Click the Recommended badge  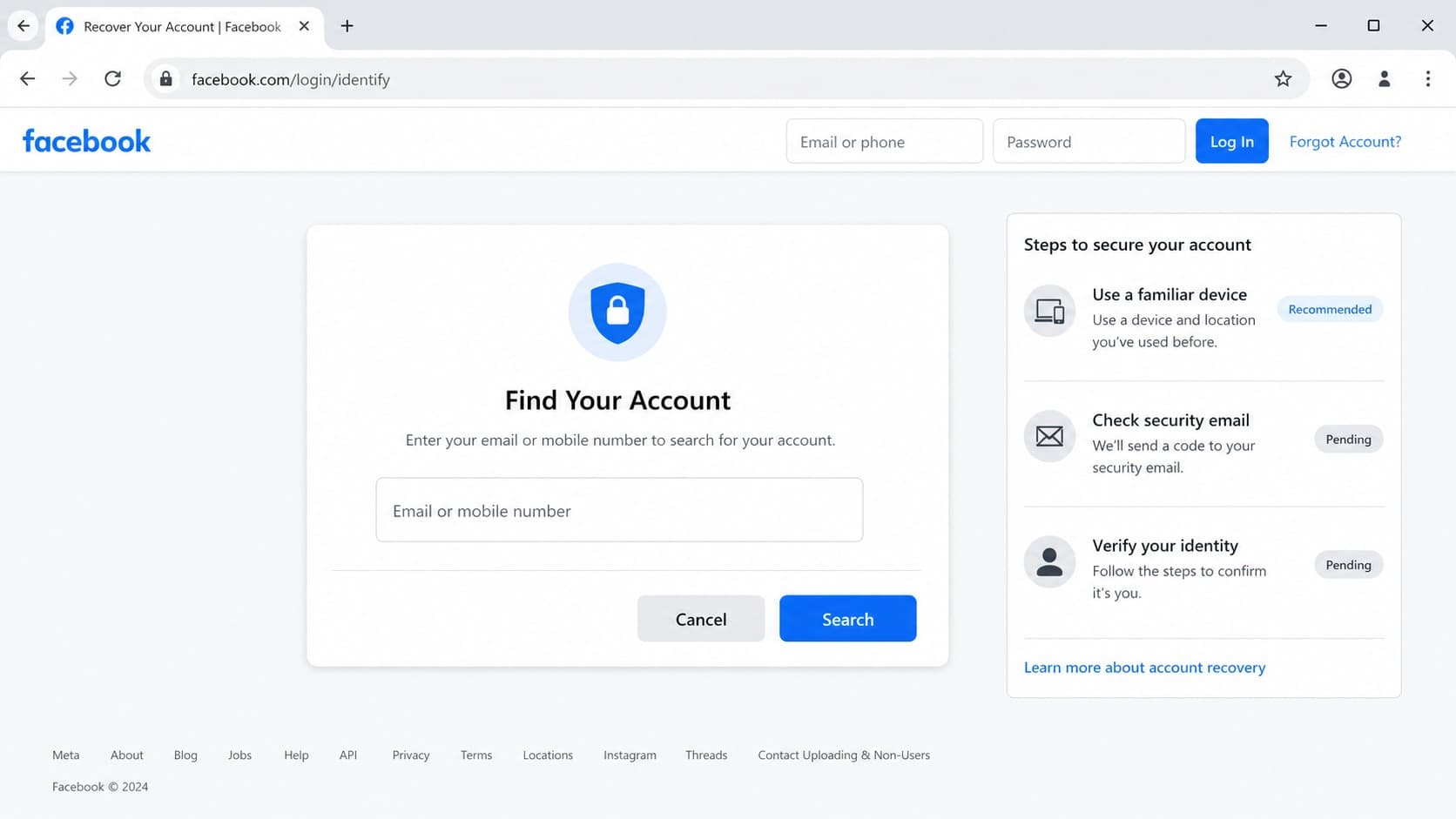[1330, 309]
